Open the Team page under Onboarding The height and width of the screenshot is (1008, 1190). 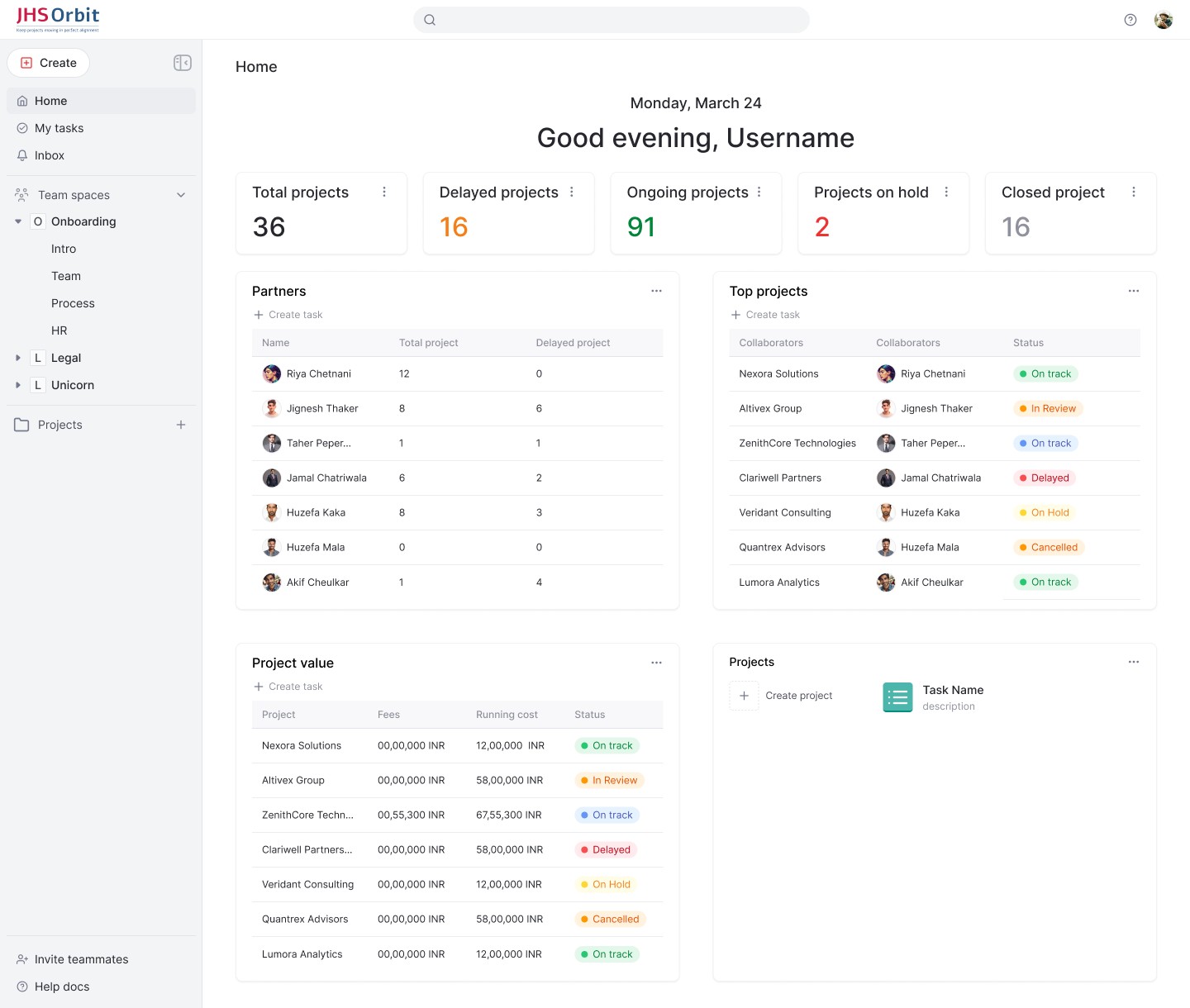click(x=66, y=276)
